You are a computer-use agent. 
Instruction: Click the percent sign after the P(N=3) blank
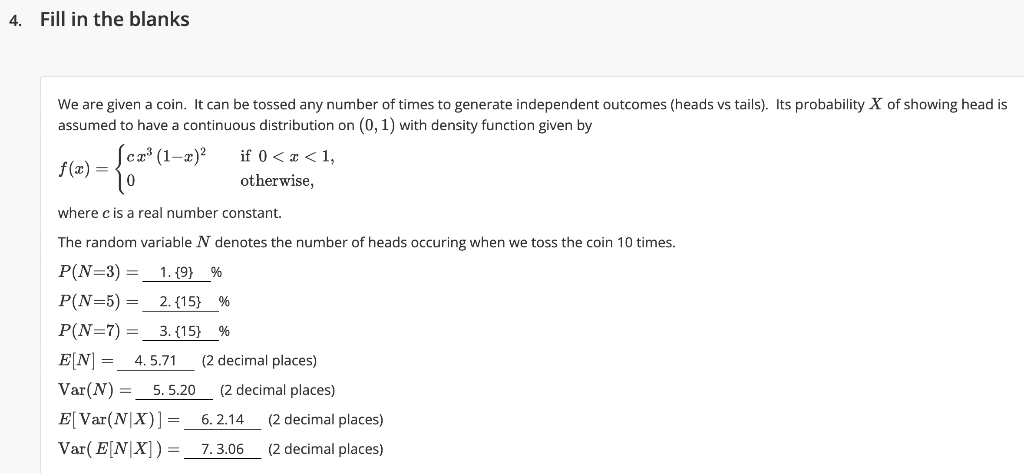pyautogui.click(x=216, y=272)
